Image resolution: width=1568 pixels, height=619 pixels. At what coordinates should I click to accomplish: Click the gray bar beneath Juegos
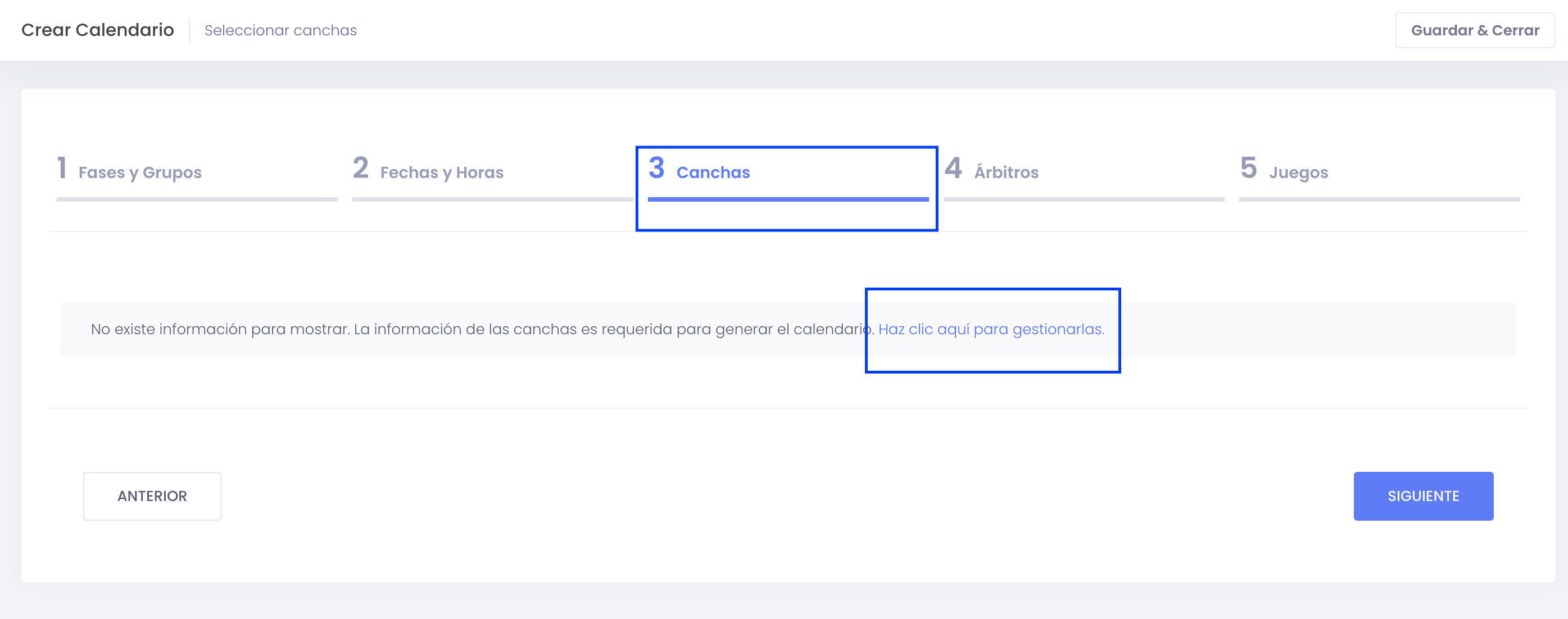click(1379, 199)
